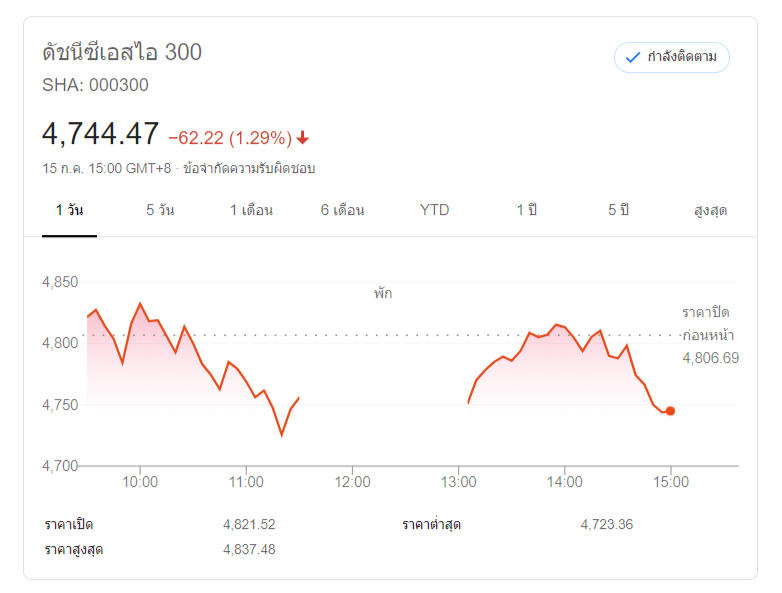Click the ราคาต่ำสุด low price value
Screen dimensions: 782x593
click(x=606, y=524)
